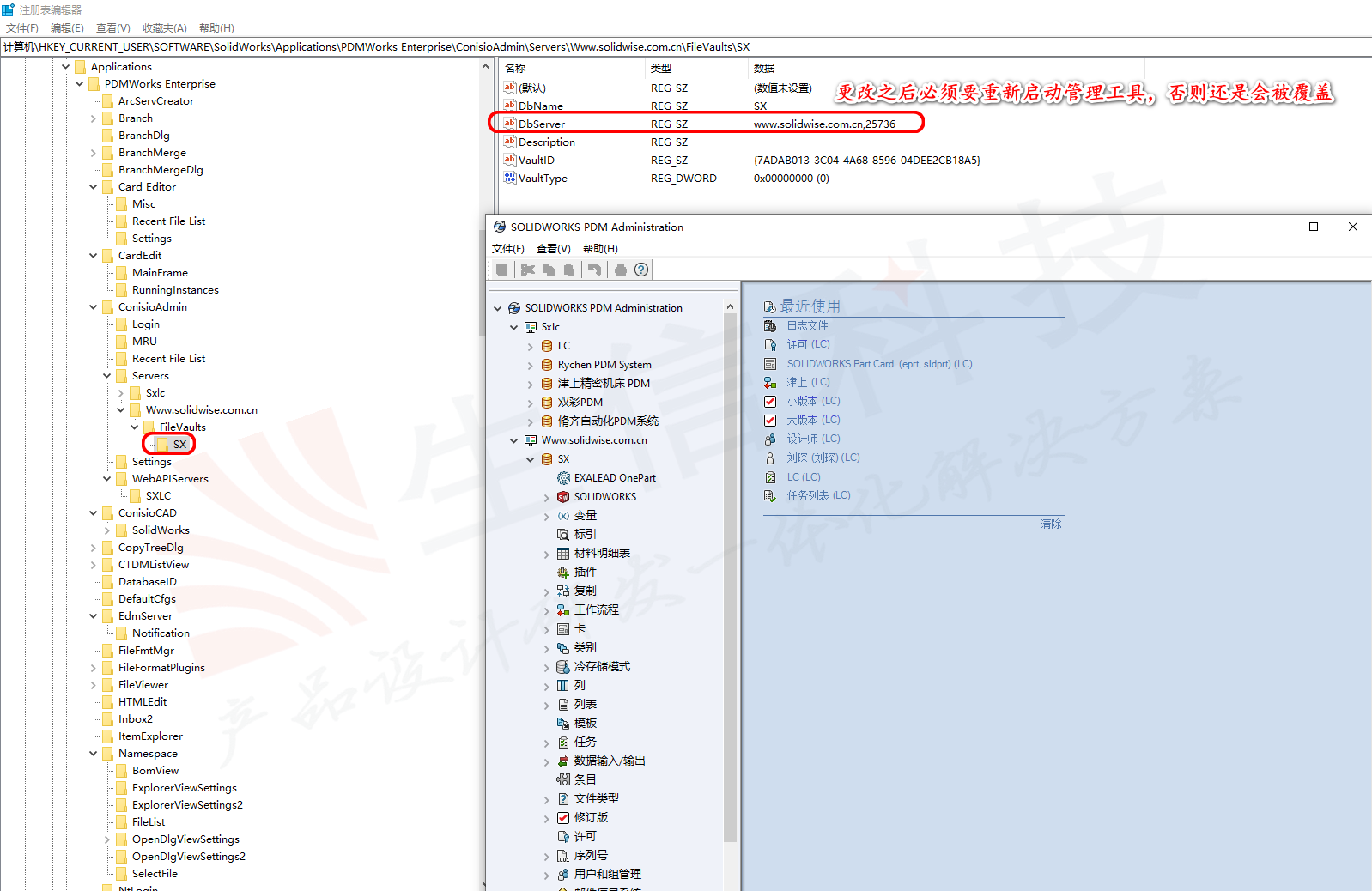1372x891 pixels.
Task: Click the 模板 templates icon
Action: (x=563, y=724)
